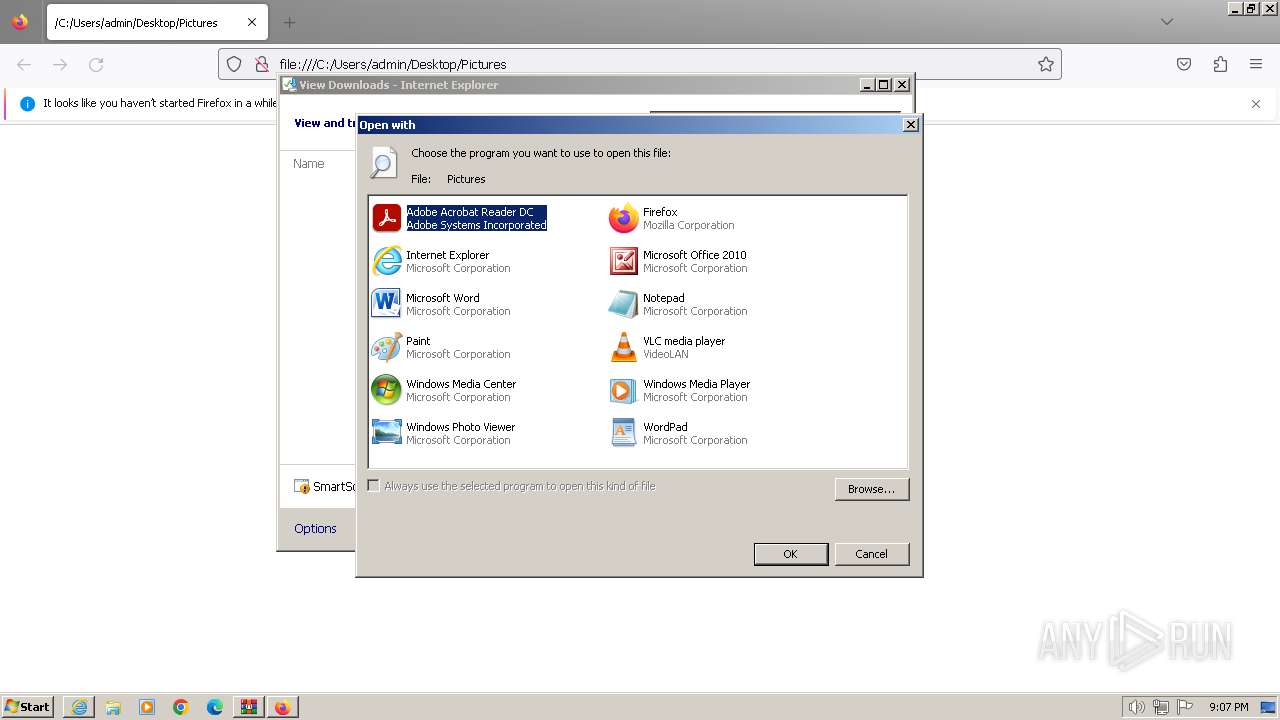The height and width of the screenshot is (720, 1280).
Task: Switch to the Pictures folder tab
Action: [x=155, y=22]
